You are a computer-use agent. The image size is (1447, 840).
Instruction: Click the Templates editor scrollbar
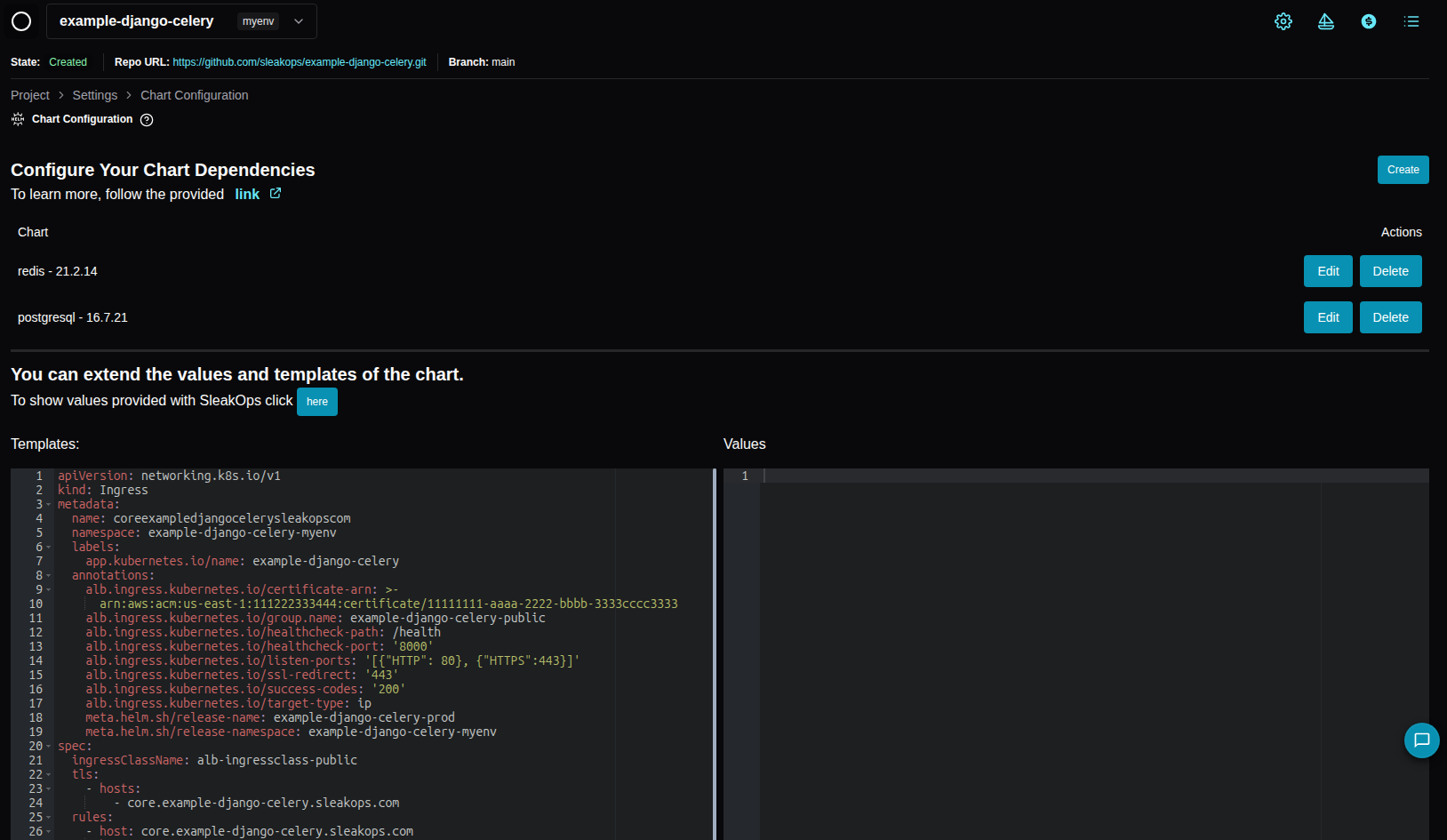tap(715, 654)
